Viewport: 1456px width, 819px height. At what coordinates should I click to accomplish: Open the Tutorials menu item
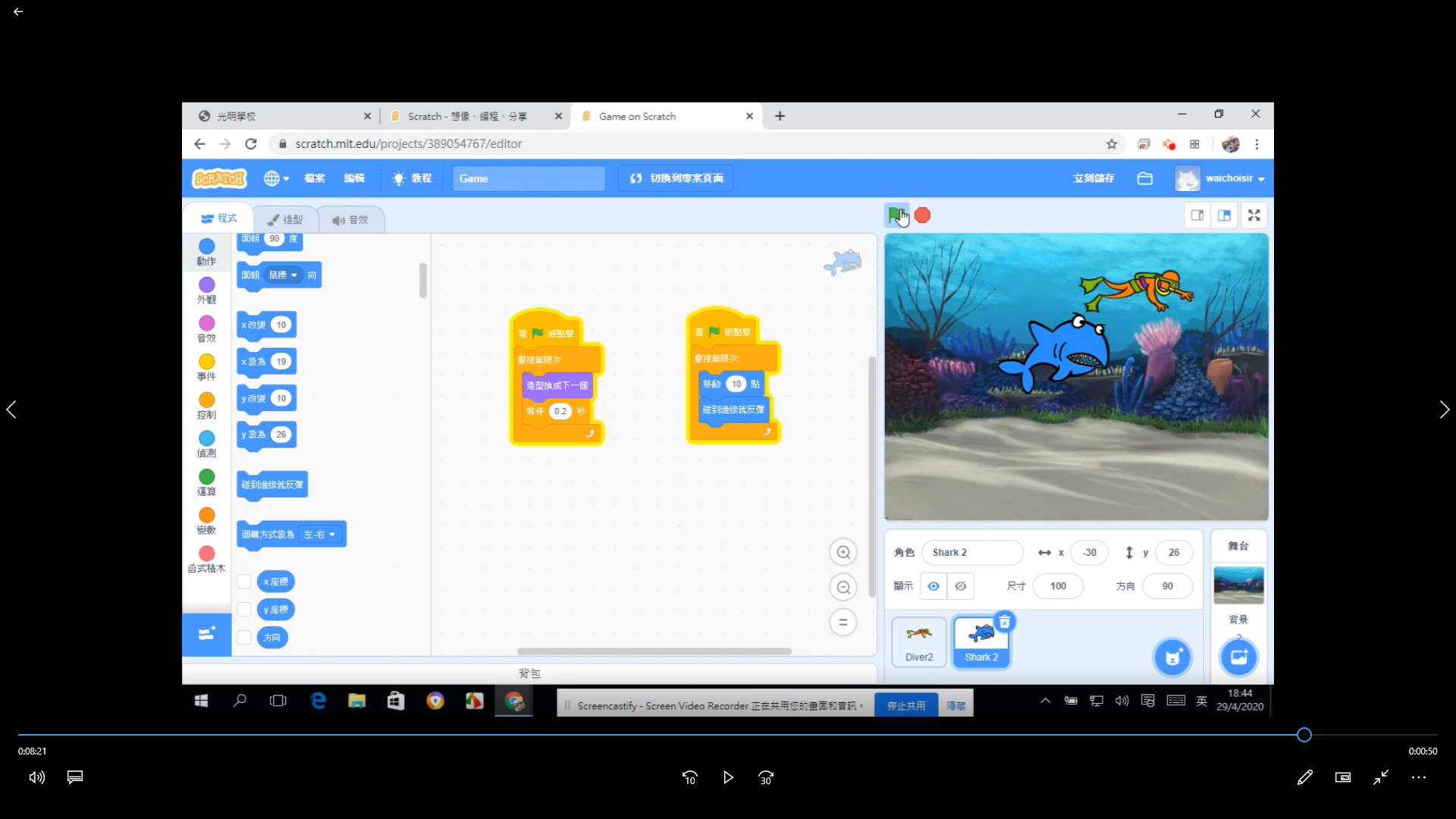pyautogui.click(x=412, y=179)
